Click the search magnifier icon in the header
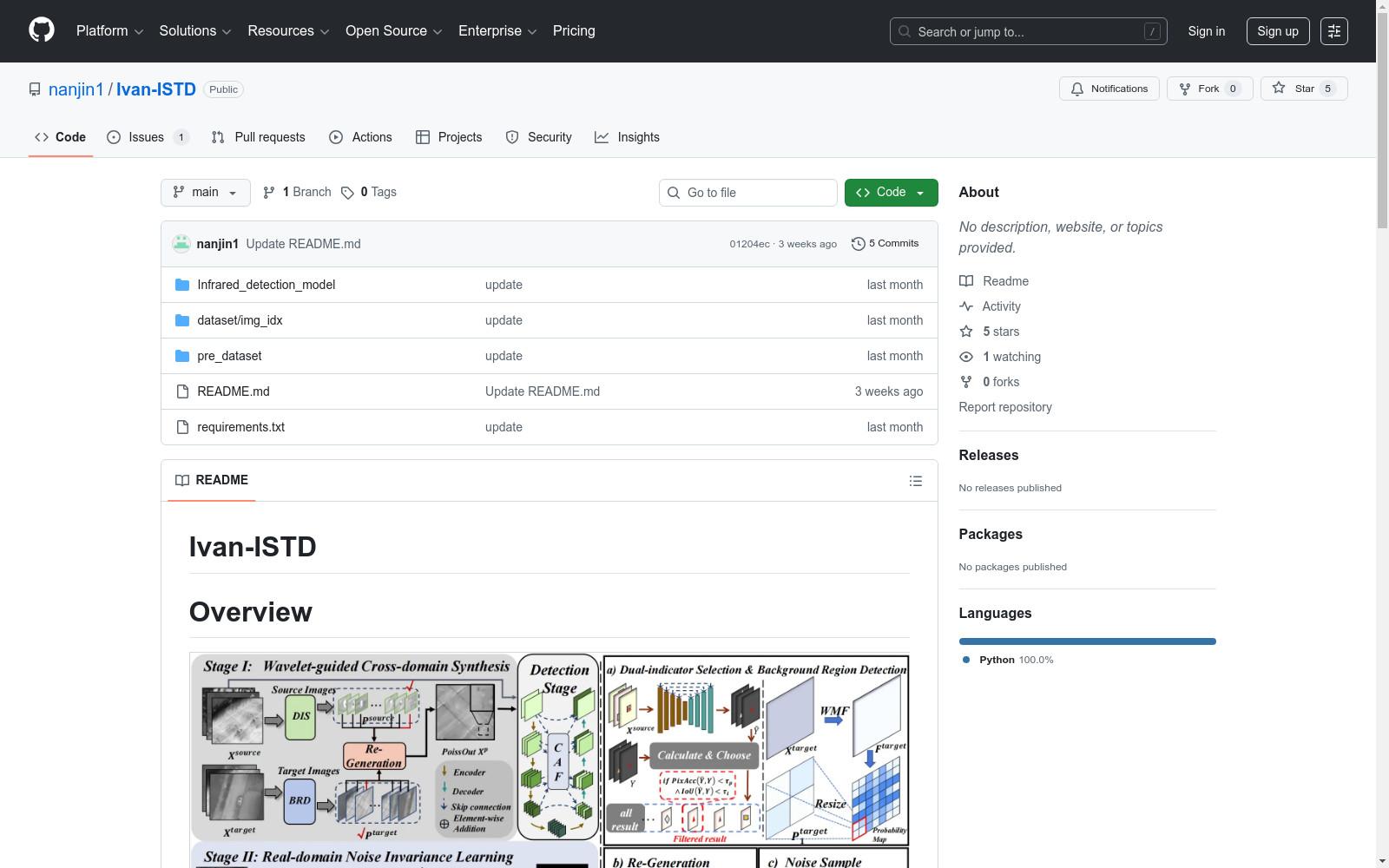 click(x=905, y=31)
